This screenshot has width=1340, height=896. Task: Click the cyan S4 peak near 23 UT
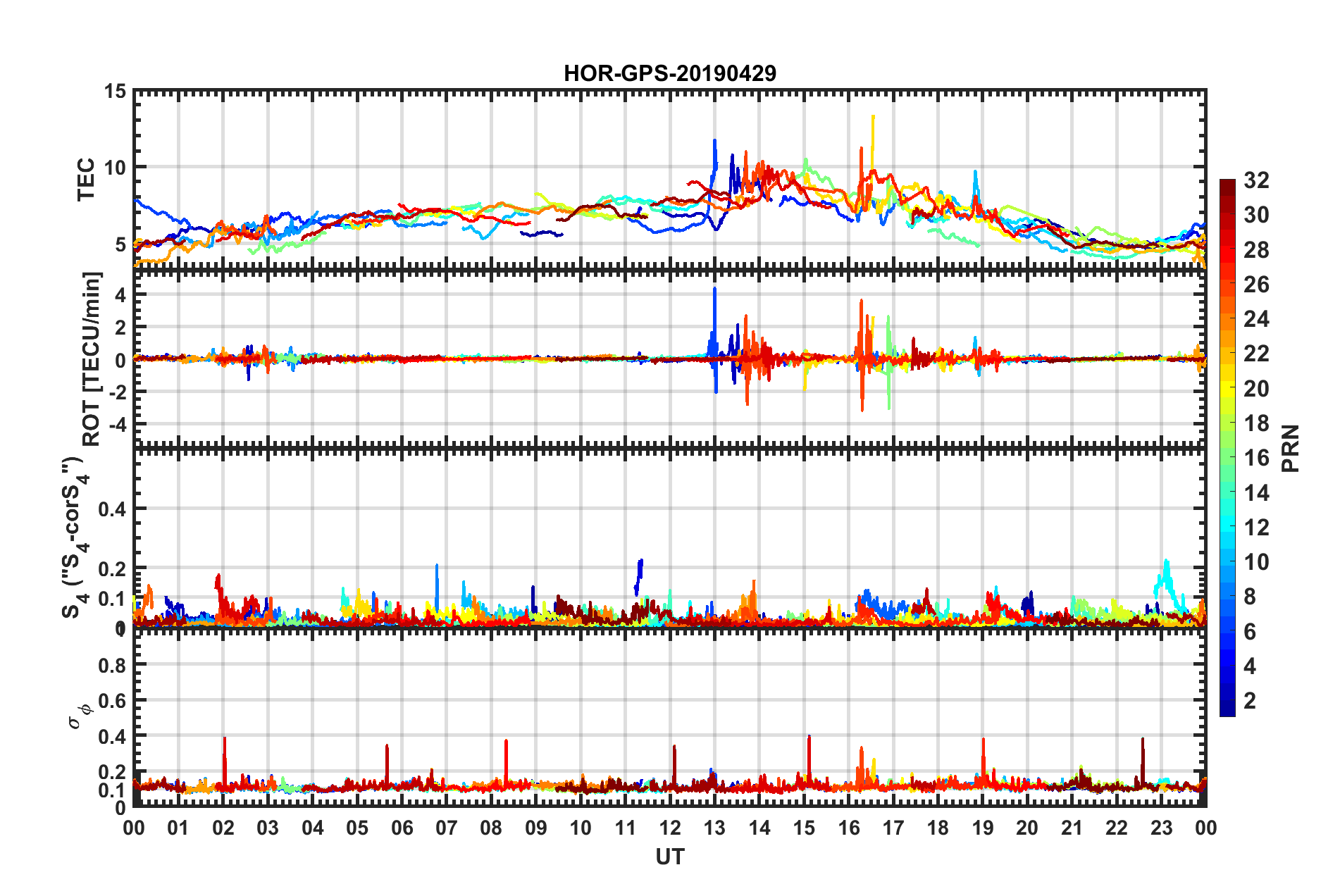(x=1167, y=581)
